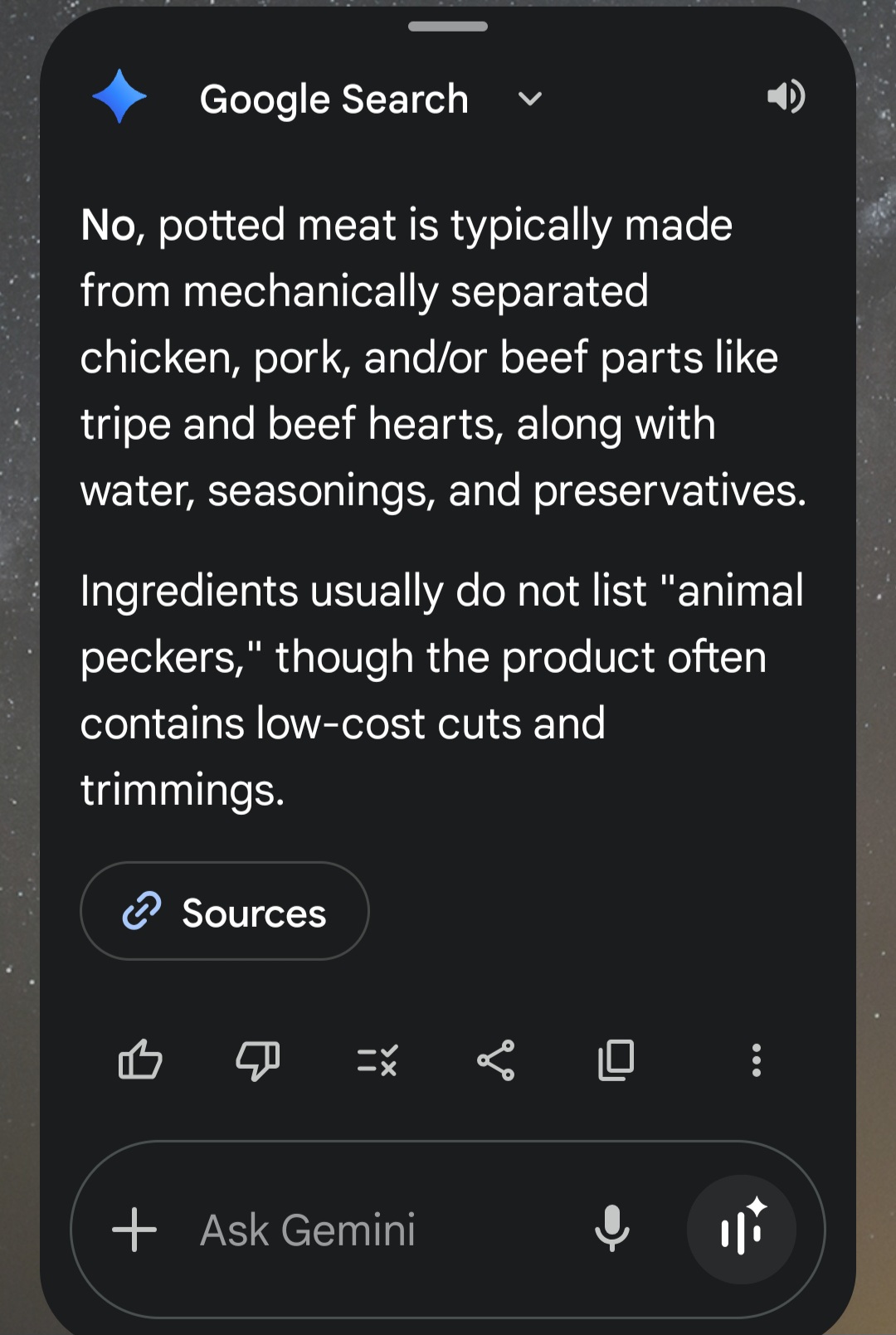Image resolution: width=896 pixels, height=1335 pixels.
Task: Toggle read-aloud with the speaker icon
Action: click(x=785, y=97)
